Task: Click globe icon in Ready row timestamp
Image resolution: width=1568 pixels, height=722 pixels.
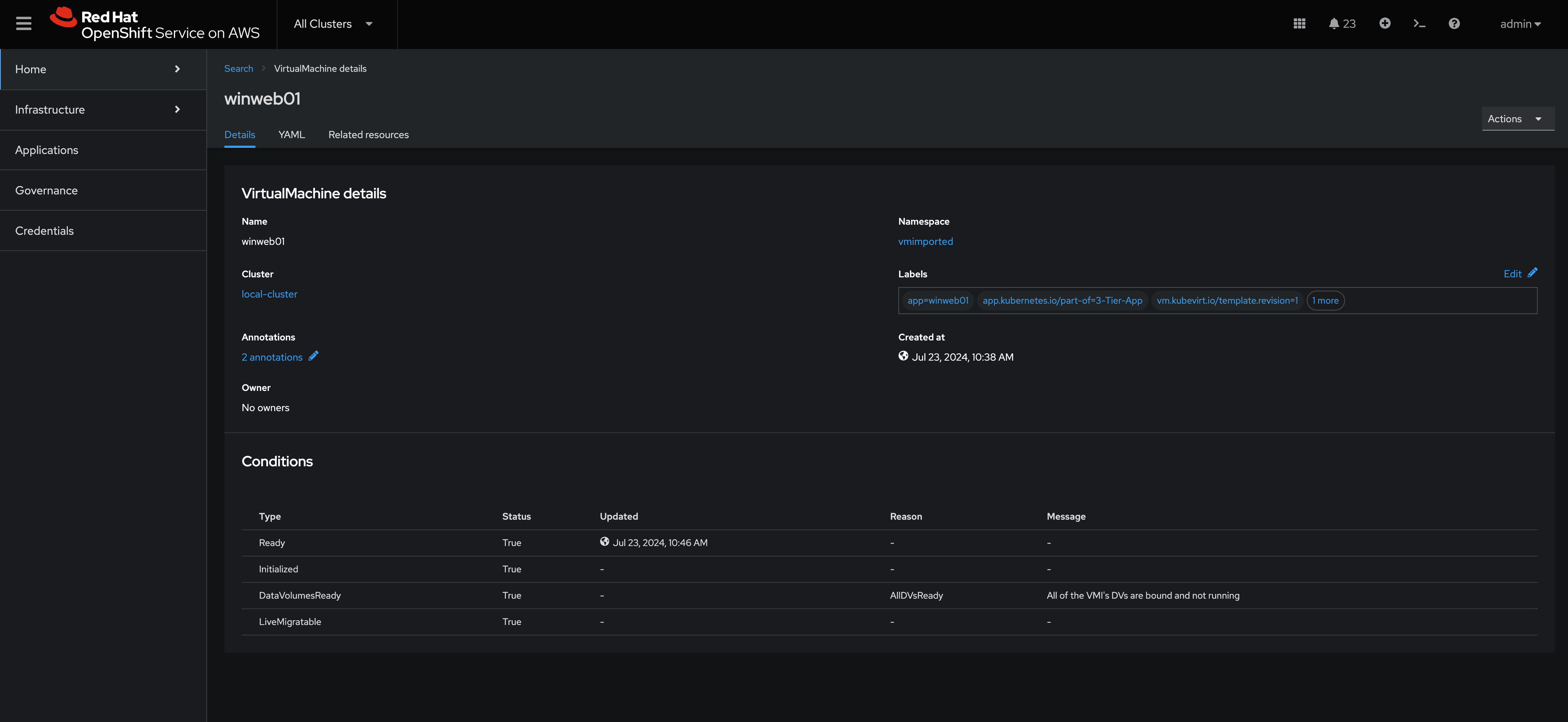Action: 604,541
